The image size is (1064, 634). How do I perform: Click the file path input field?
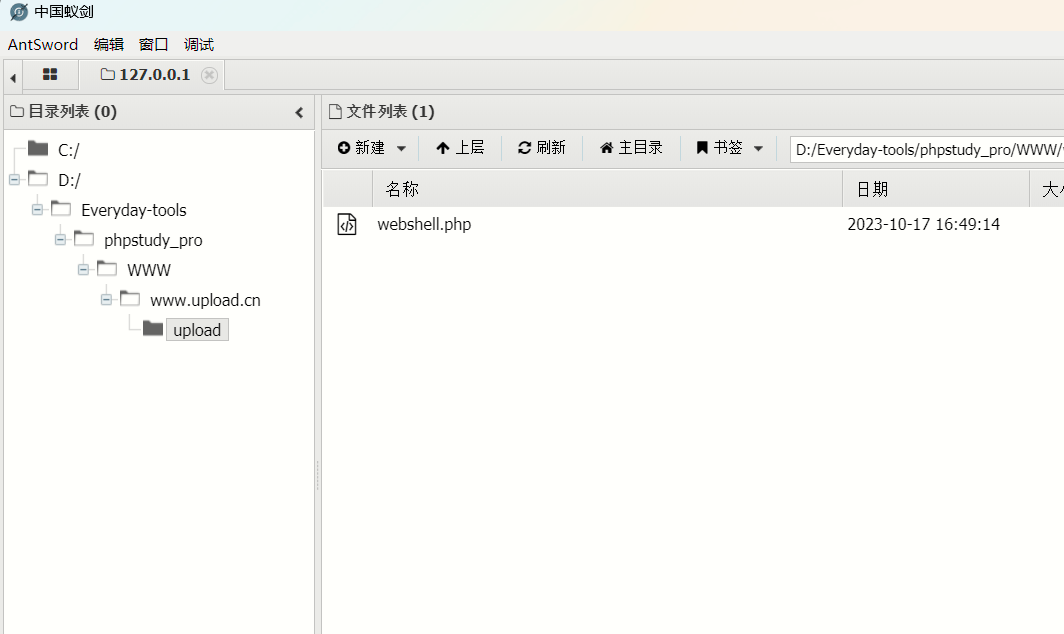tap(925, 150)
